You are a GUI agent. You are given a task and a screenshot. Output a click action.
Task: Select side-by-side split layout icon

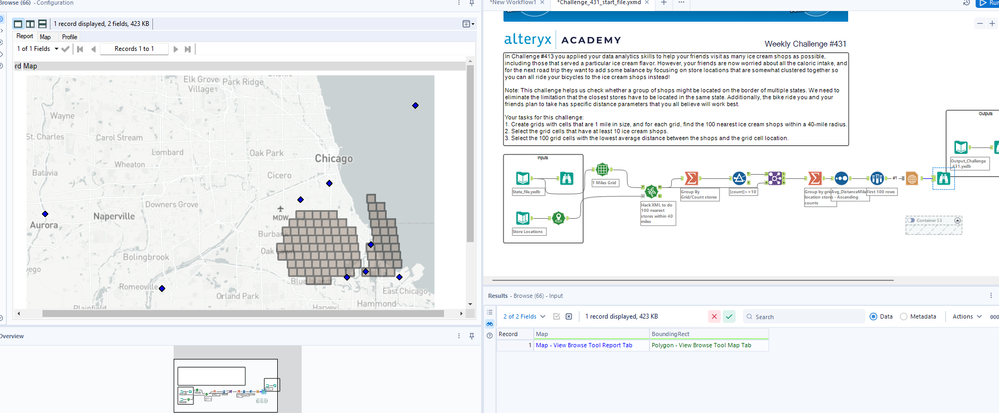click(30, 24)
